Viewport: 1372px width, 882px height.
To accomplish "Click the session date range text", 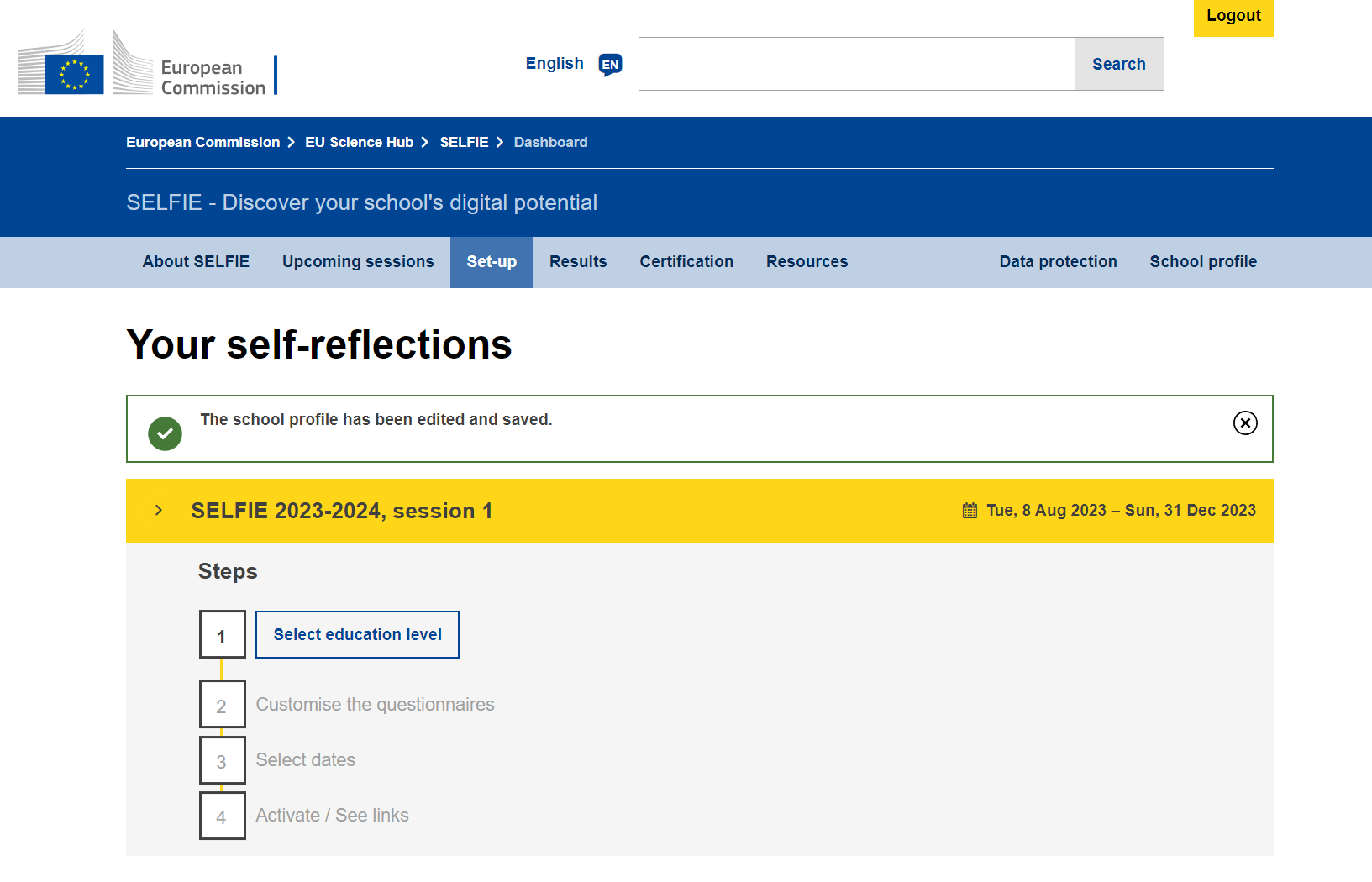I will (x=1121, y=511).
